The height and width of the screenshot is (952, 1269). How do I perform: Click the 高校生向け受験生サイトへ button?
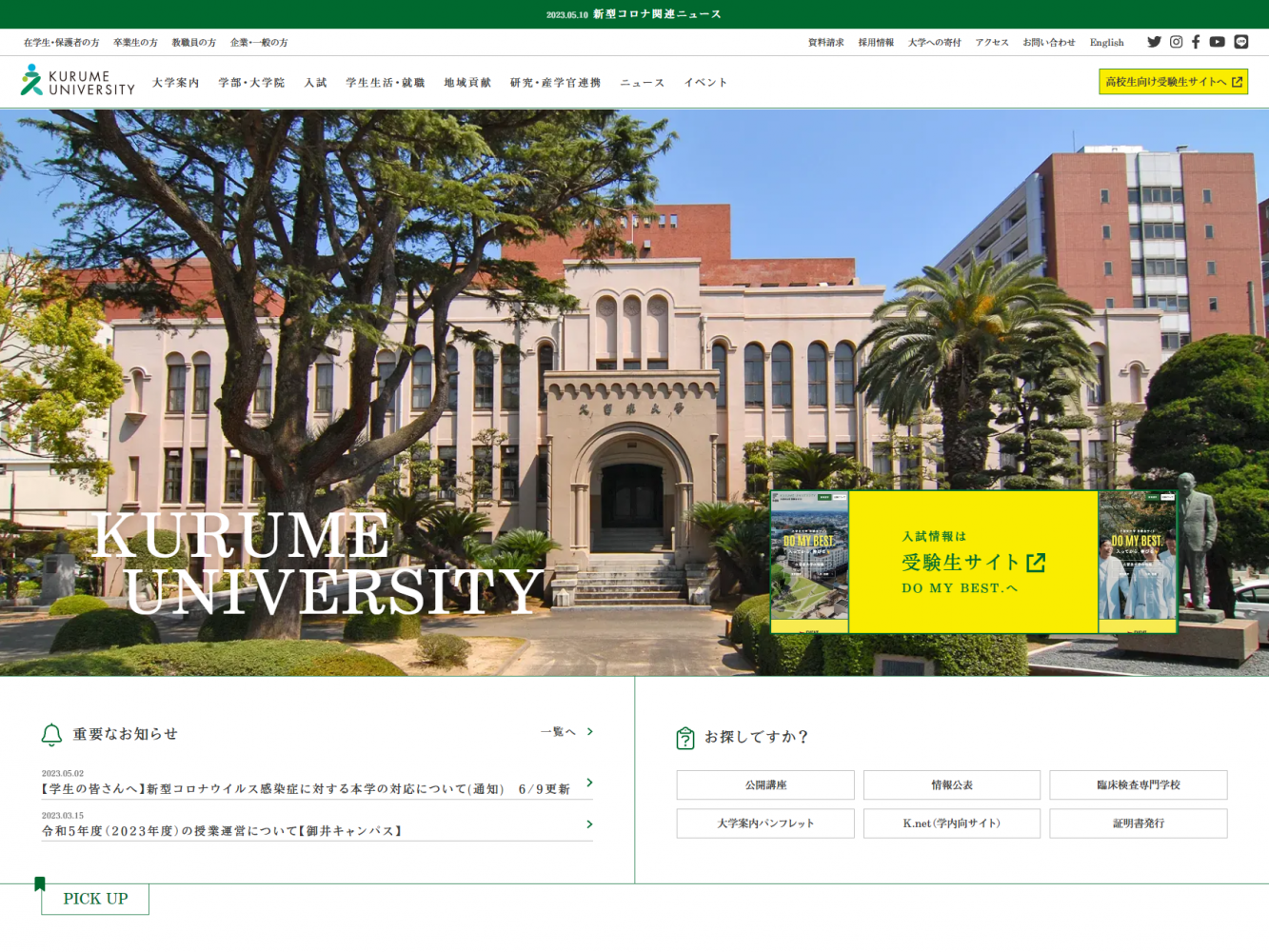1173,82
